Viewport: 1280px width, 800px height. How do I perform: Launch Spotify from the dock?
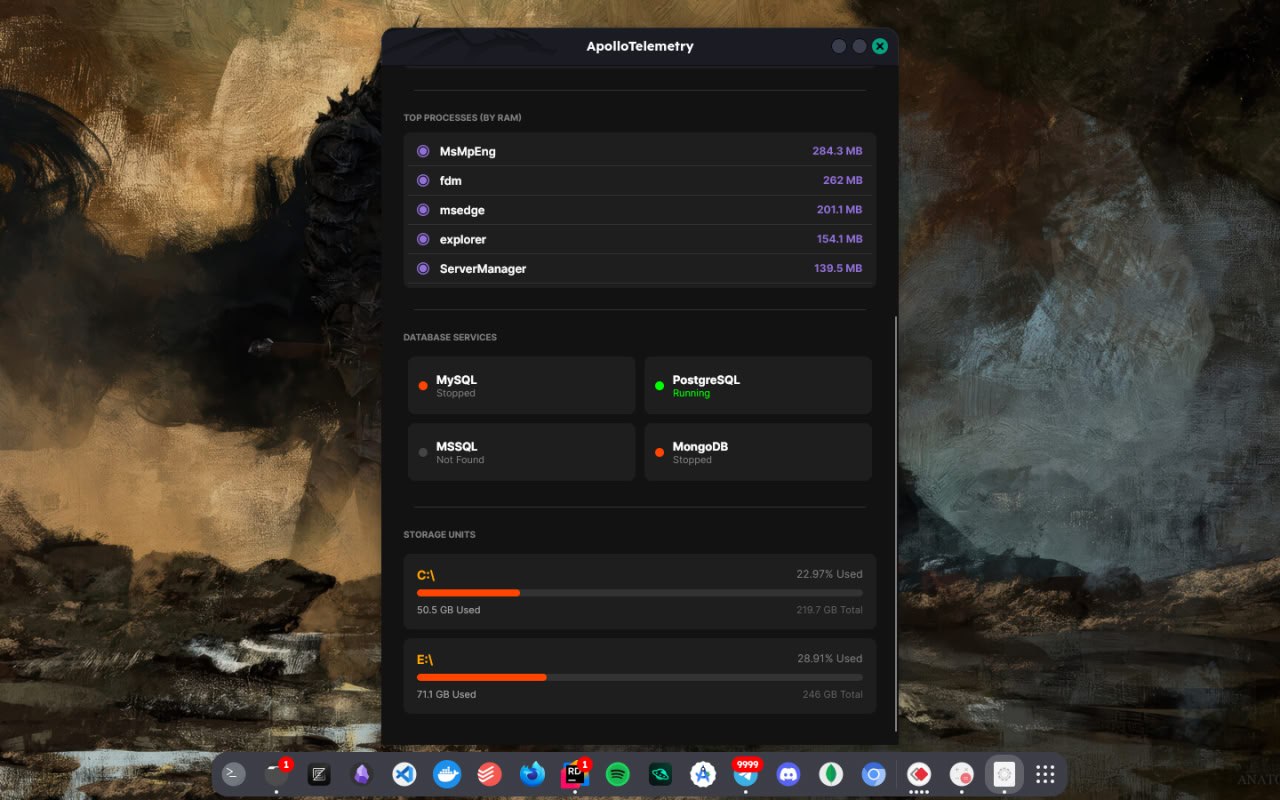click(618, 774)
